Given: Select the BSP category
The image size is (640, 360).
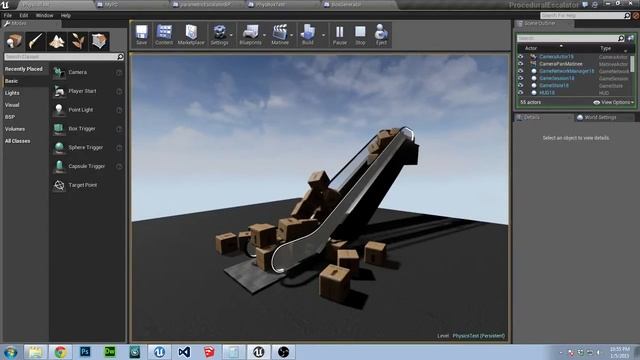Looking at the screenshot, I should (10, 117).
